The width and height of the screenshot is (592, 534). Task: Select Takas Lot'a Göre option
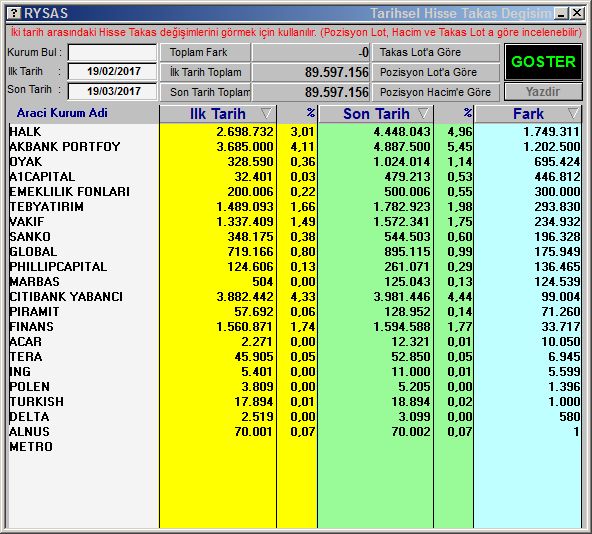(x=436, y=52)
